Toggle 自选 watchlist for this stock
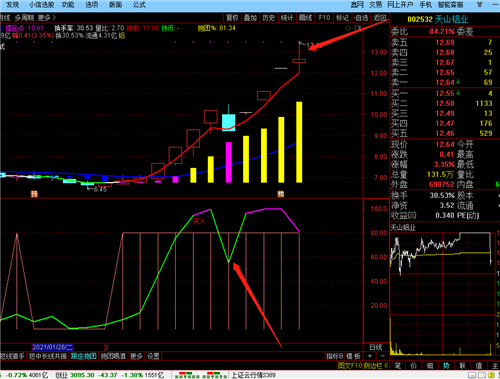Image resolution: width=500 pixels, height=379 pixels. 361,18
